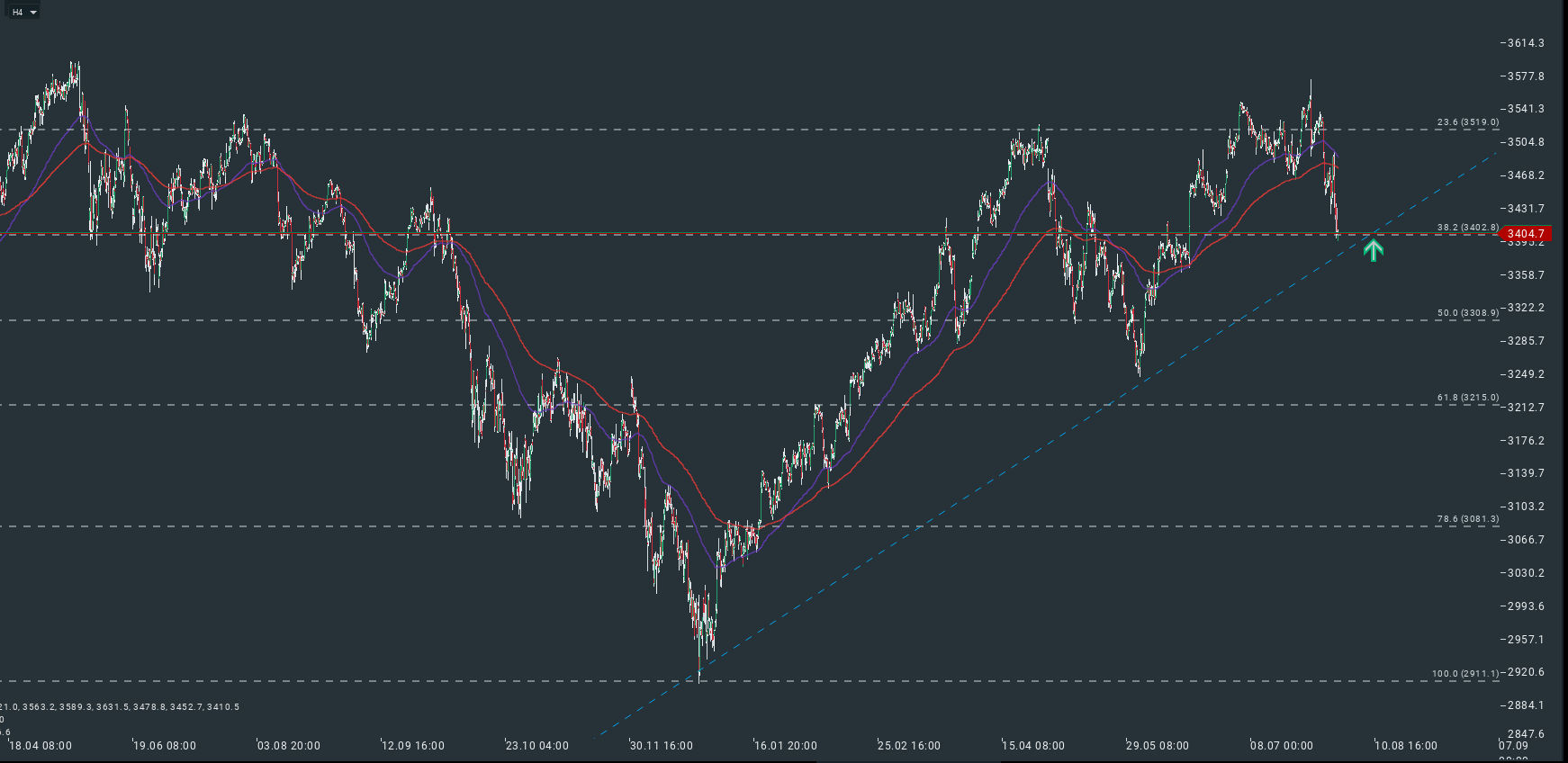This screenshot has width=1568, height=763.
Task: Click the 30.11 16:00 date marker
Action: (662, 746)
